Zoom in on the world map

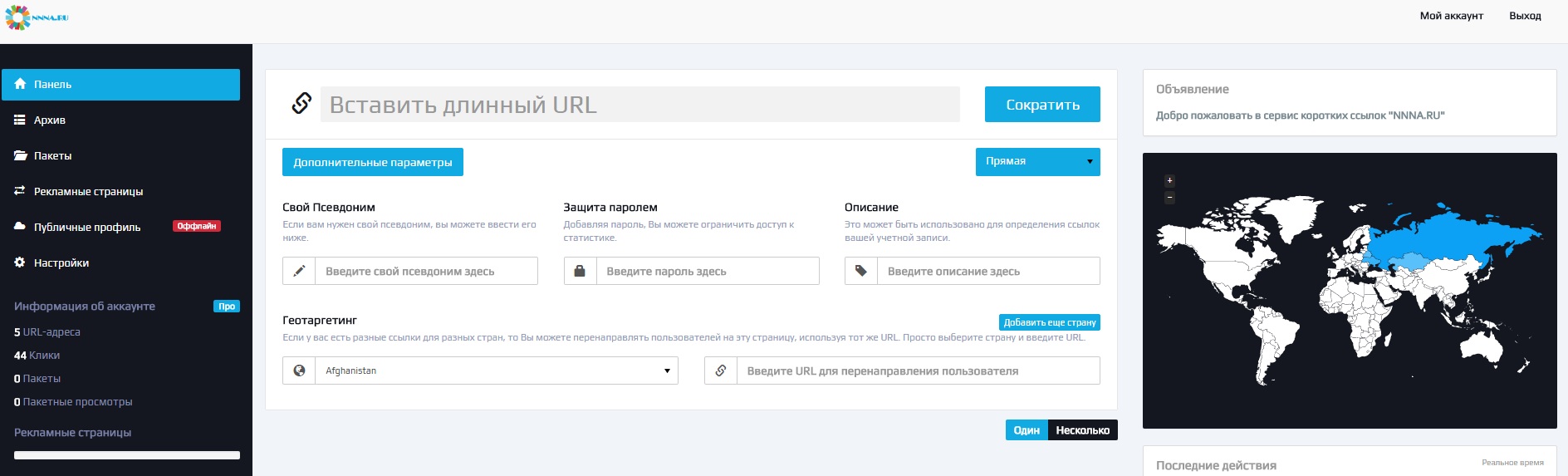click(x=1169, y=180)
